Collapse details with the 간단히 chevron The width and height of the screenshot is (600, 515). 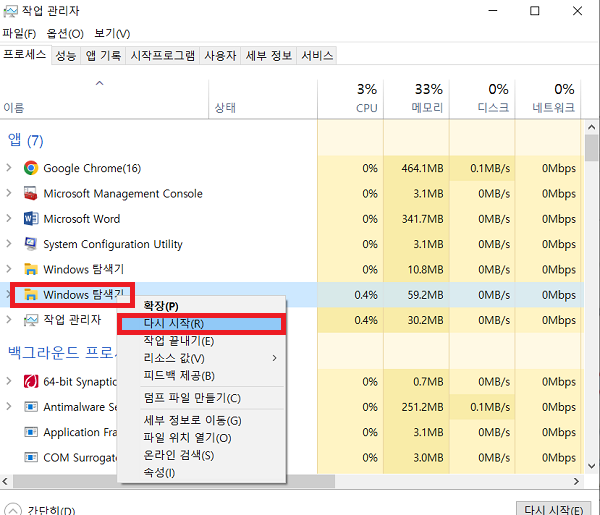click(12, 508)
